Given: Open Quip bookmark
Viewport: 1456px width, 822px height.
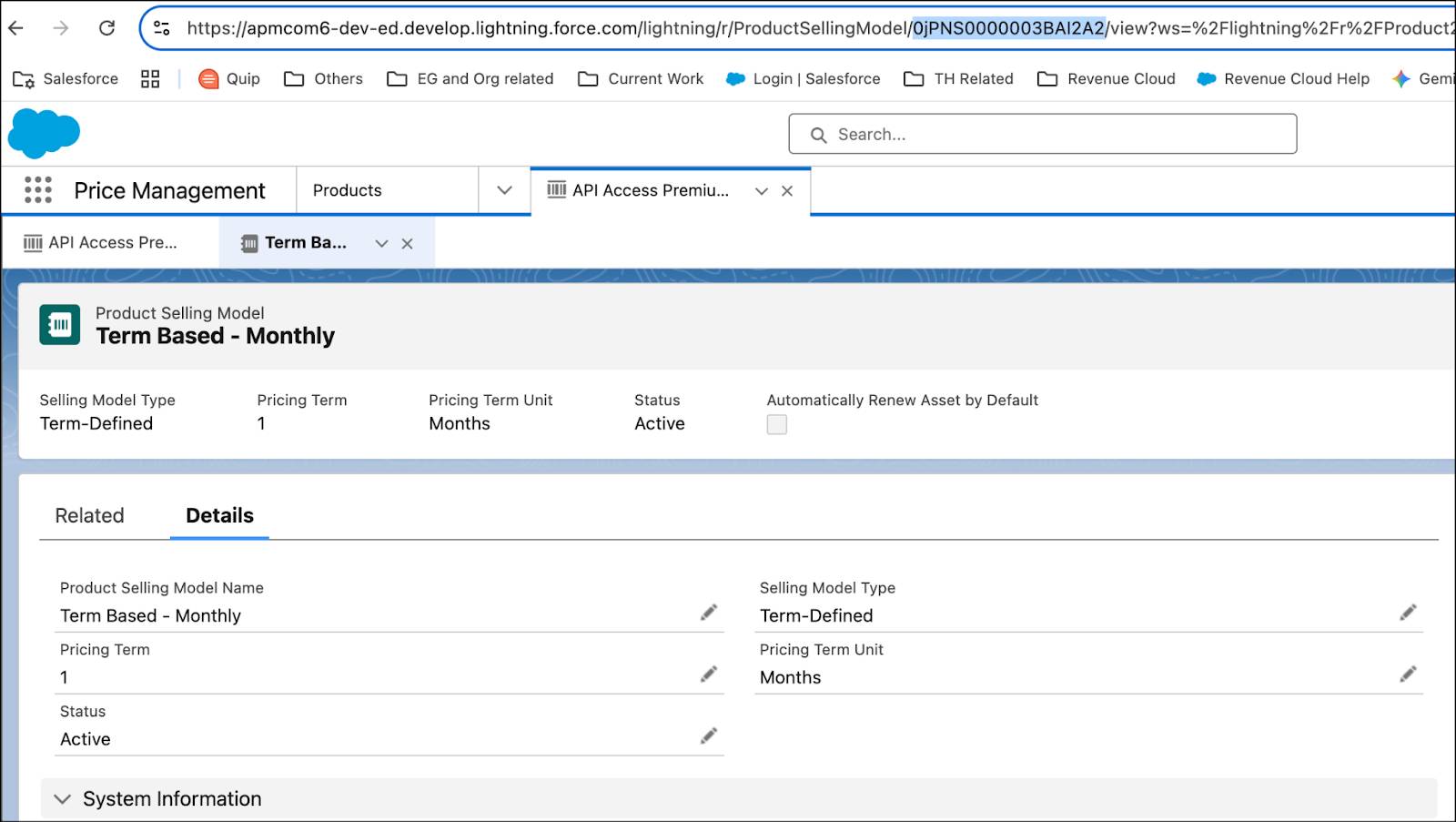Looking at the screenshot, I should [229, 79].
